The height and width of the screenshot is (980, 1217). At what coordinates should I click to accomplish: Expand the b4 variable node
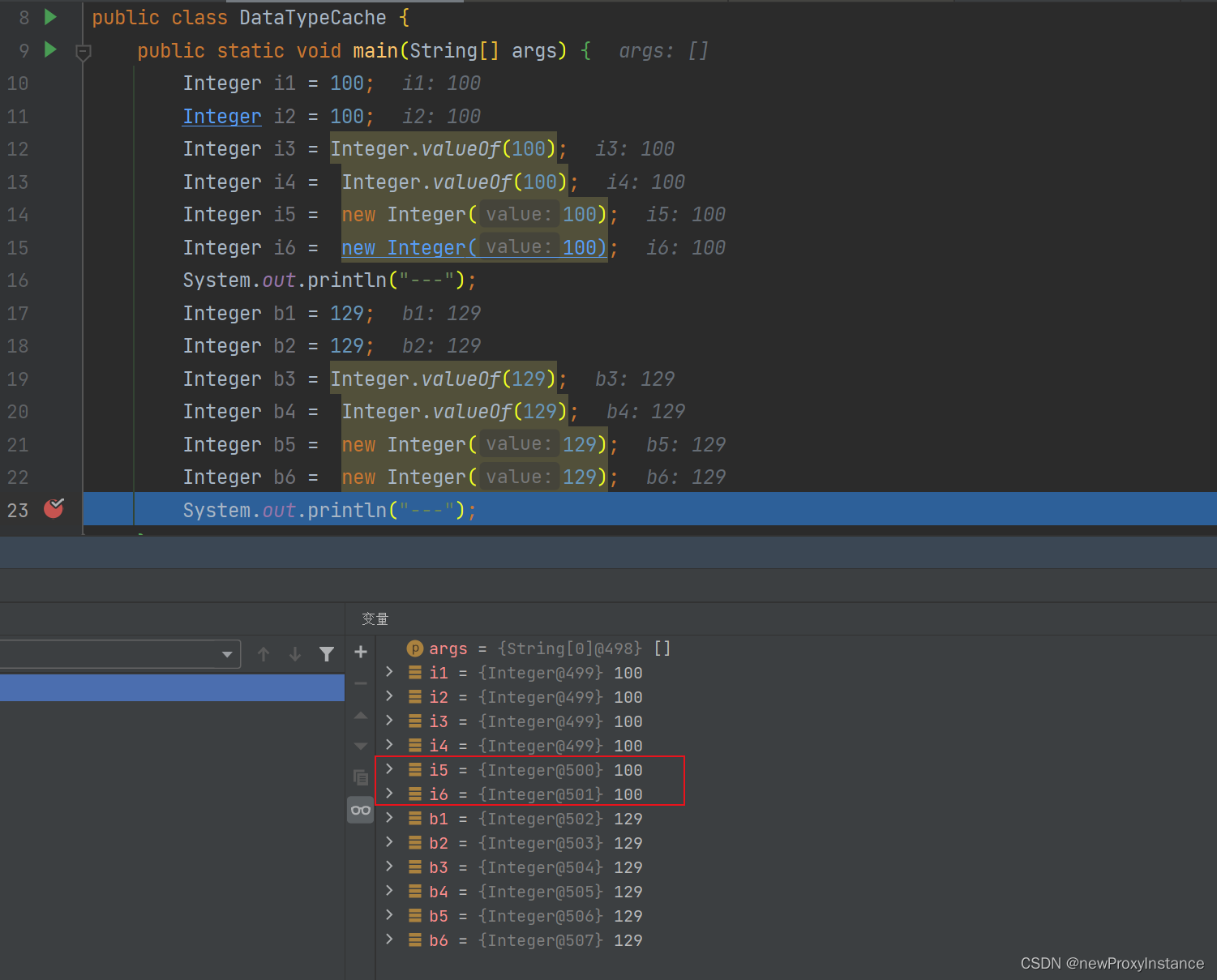(390, 891)
